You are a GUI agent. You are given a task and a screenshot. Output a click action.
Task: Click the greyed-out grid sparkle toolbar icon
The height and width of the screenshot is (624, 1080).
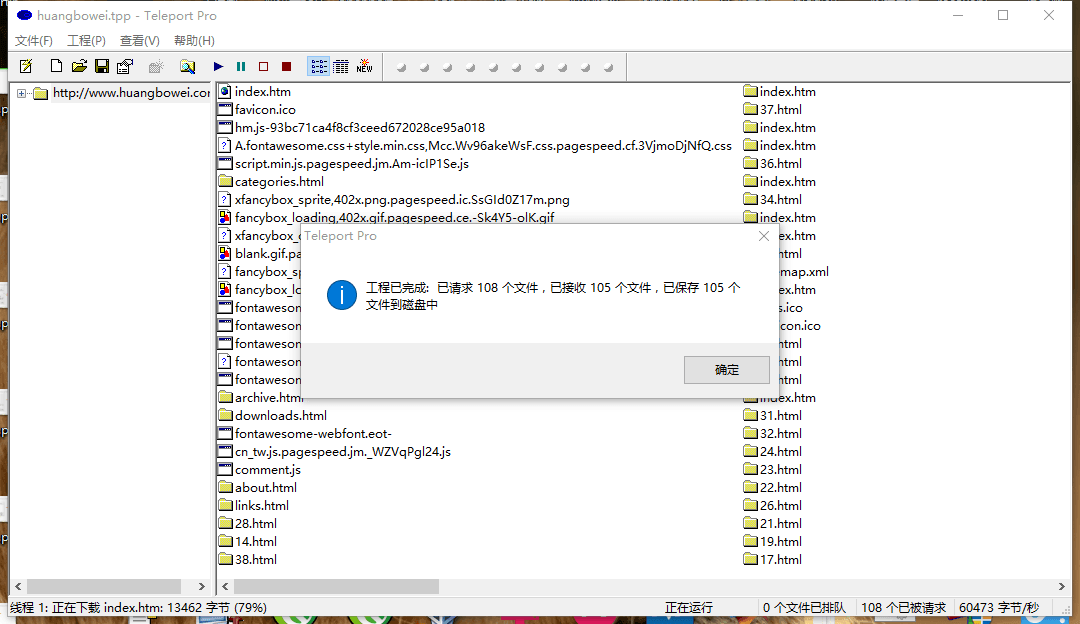click(156, 66)
